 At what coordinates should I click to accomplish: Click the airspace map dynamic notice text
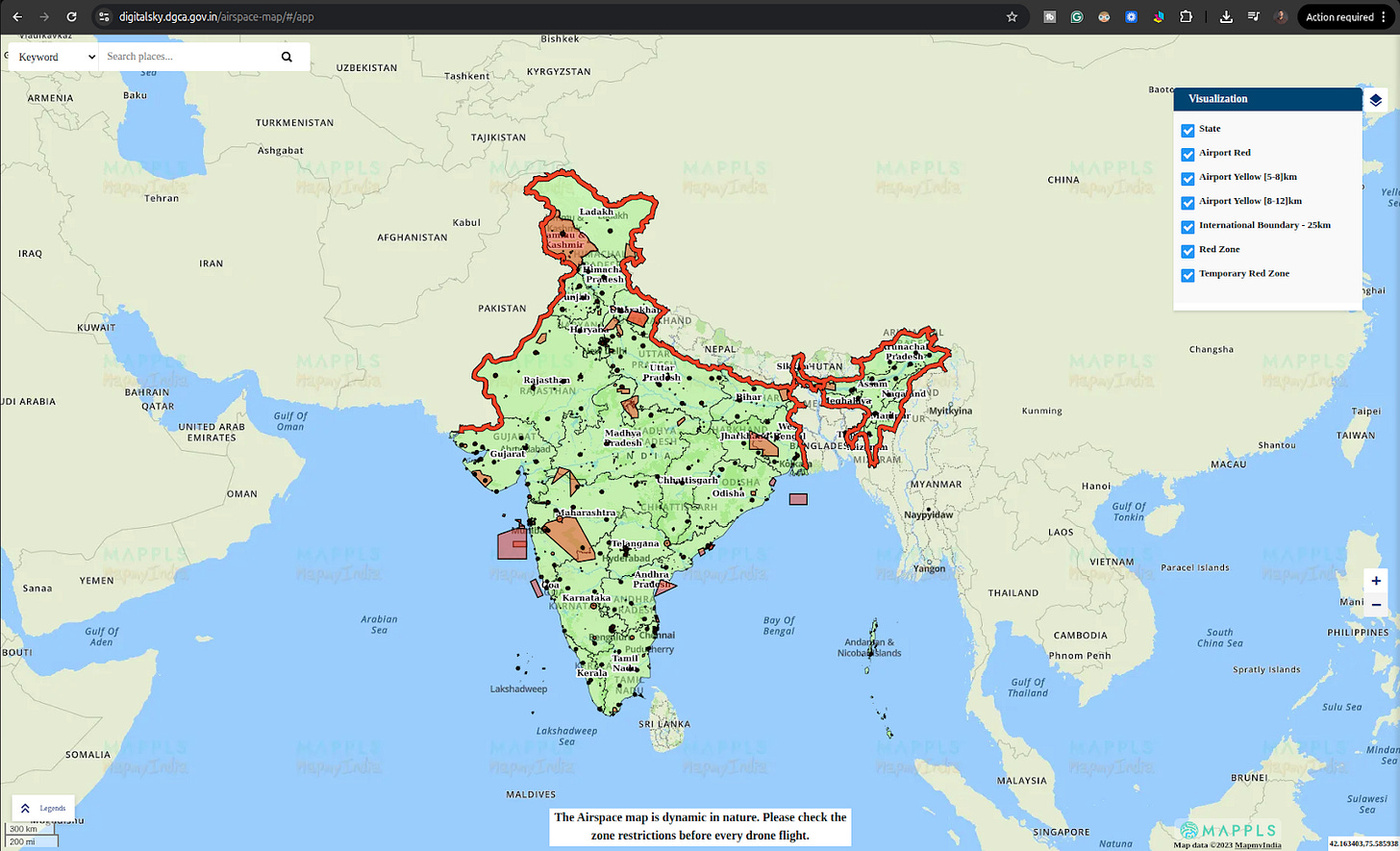coord(700,826)
